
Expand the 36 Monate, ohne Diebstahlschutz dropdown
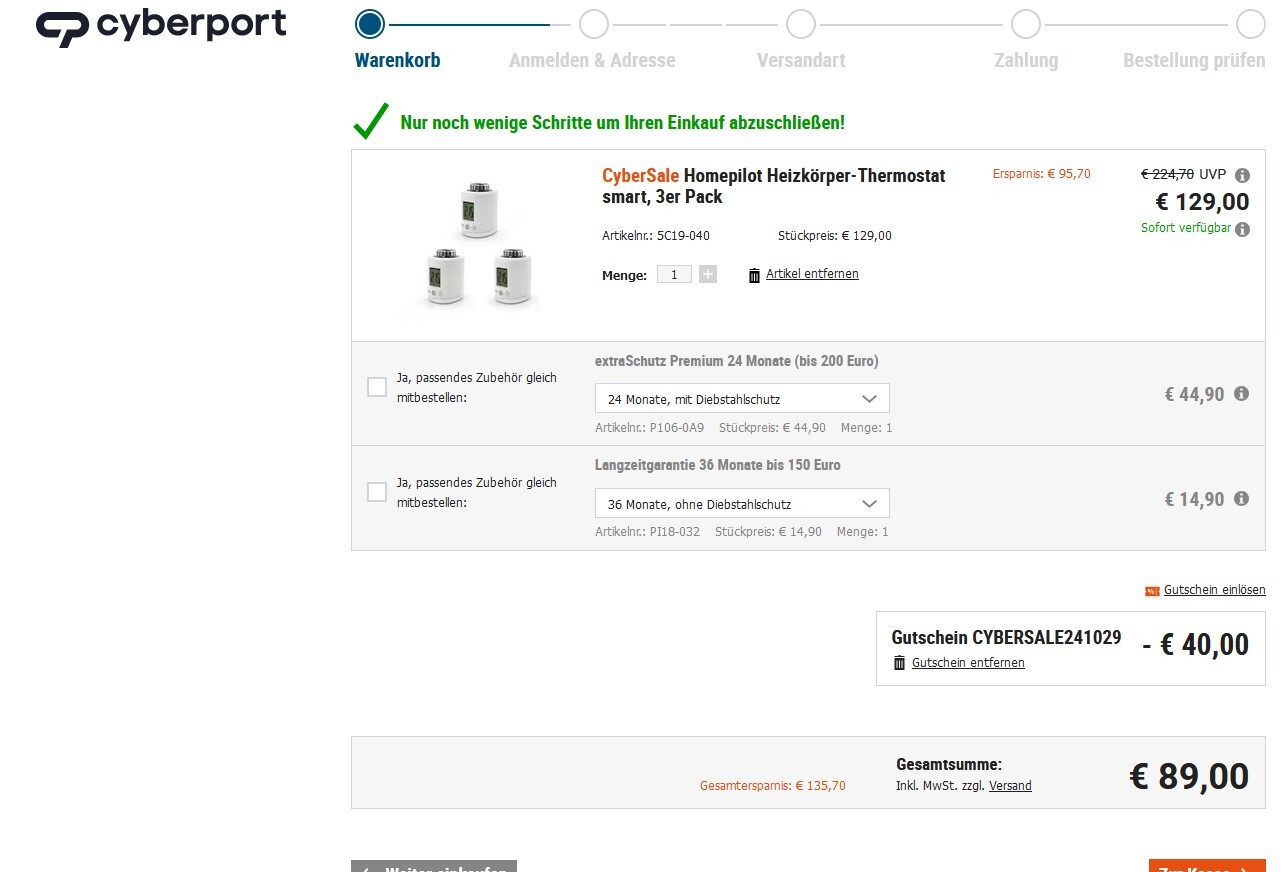click(741, 503)
